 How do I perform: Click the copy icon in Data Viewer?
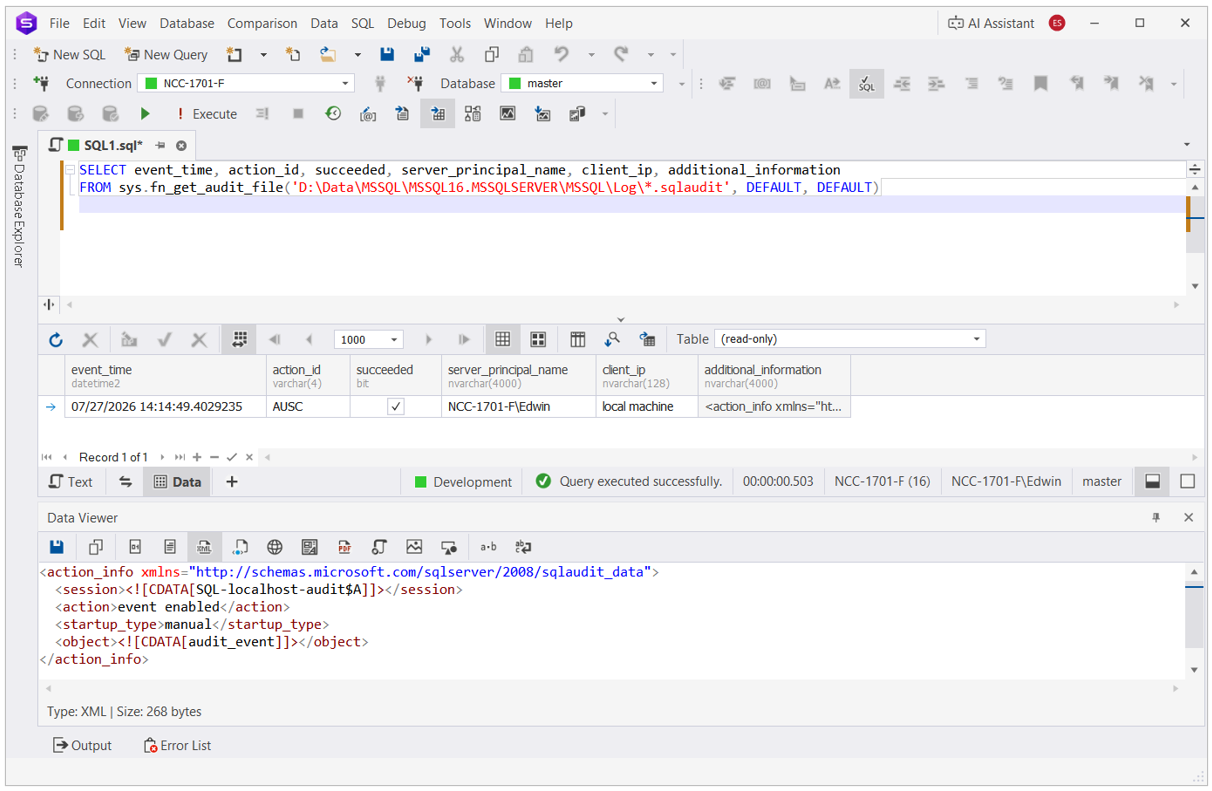(x=96, y=547)
